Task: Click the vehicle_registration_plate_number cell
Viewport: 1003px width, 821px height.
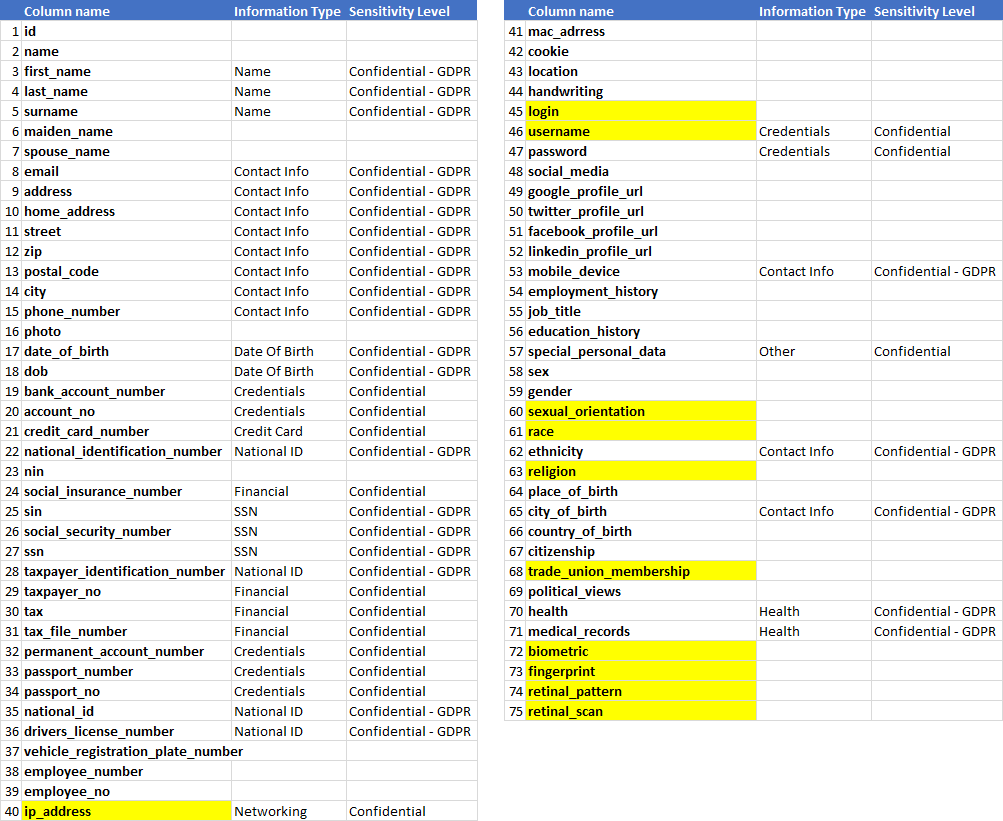Action: click(134, 751)
